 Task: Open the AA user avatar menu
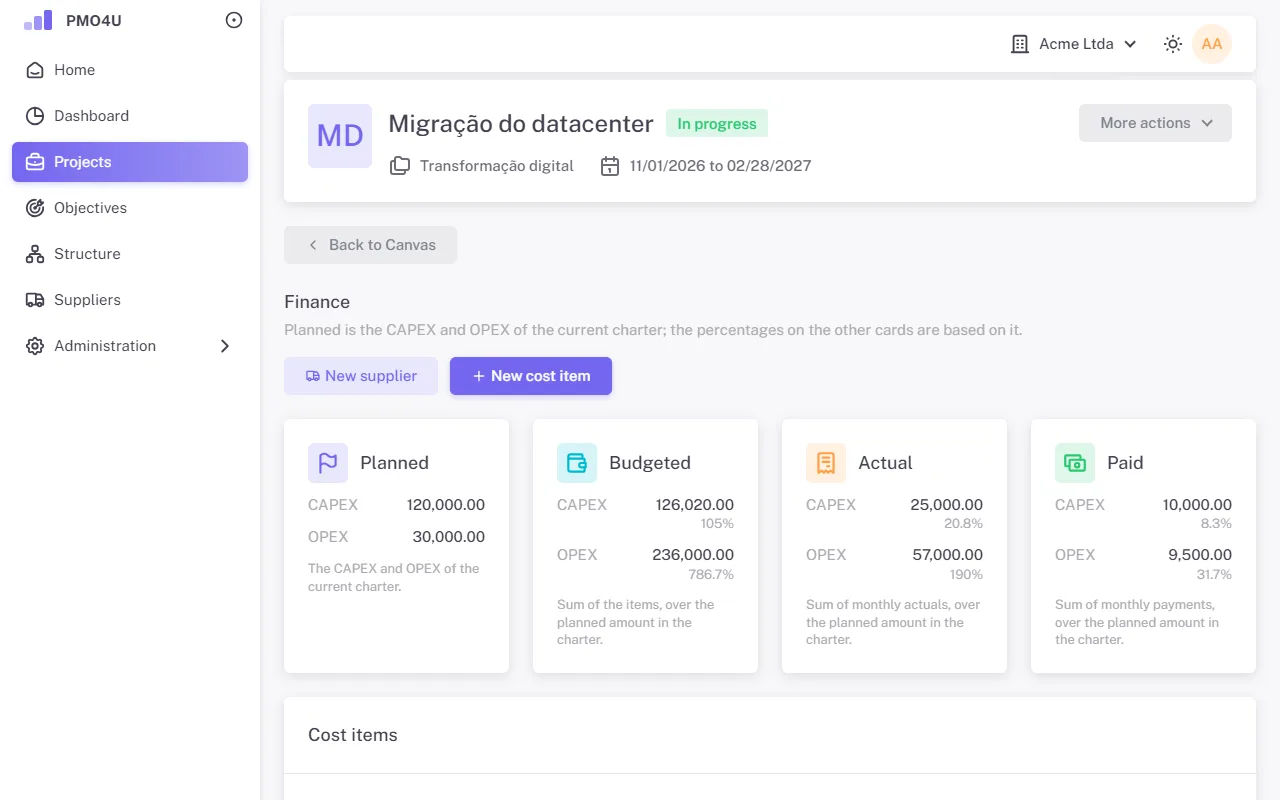point(1212,44)
